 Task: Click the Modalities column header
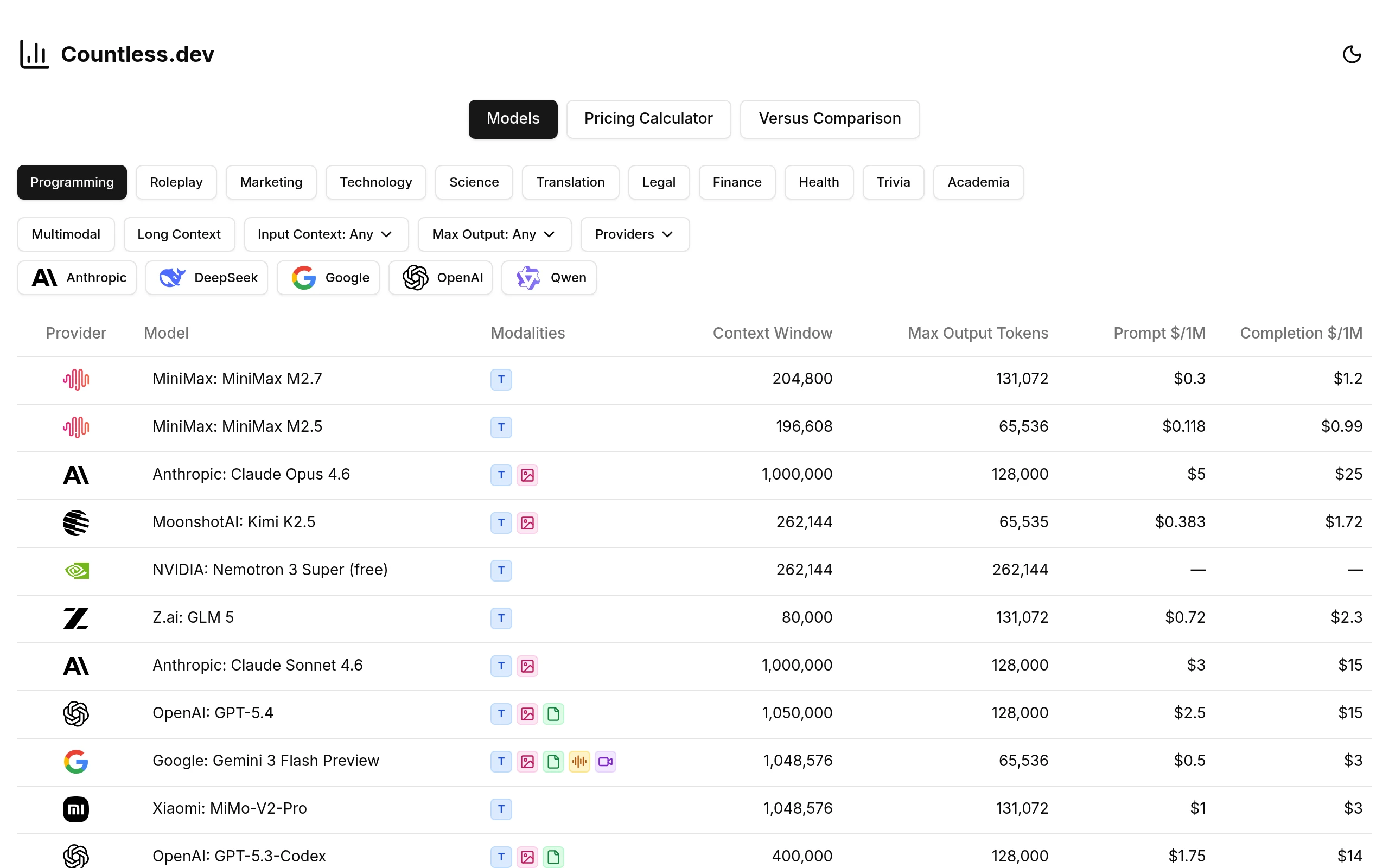point(528,333)
